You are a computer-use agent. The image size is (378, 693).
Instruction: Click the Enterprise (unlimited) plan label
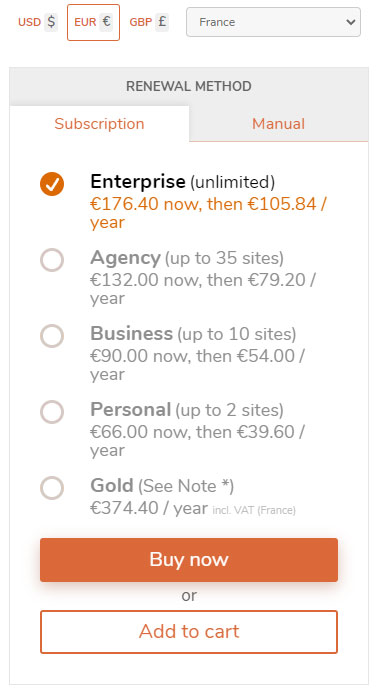pos(183,181)
